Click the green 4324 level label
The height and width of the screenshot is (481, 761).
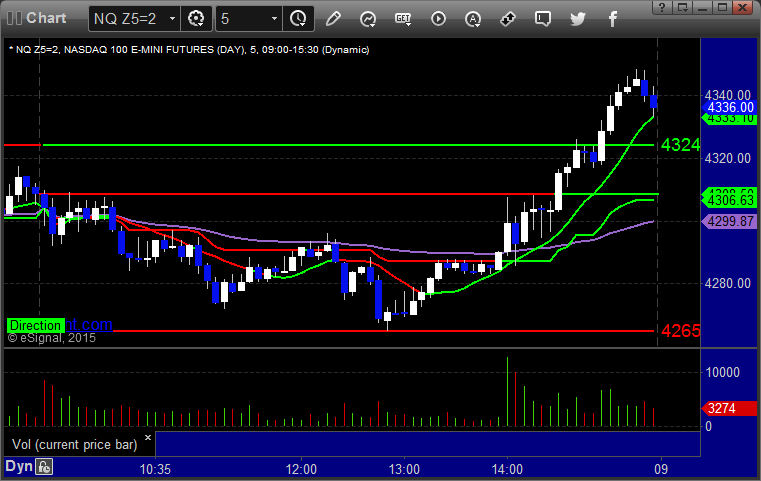click(x=680, y=145)
